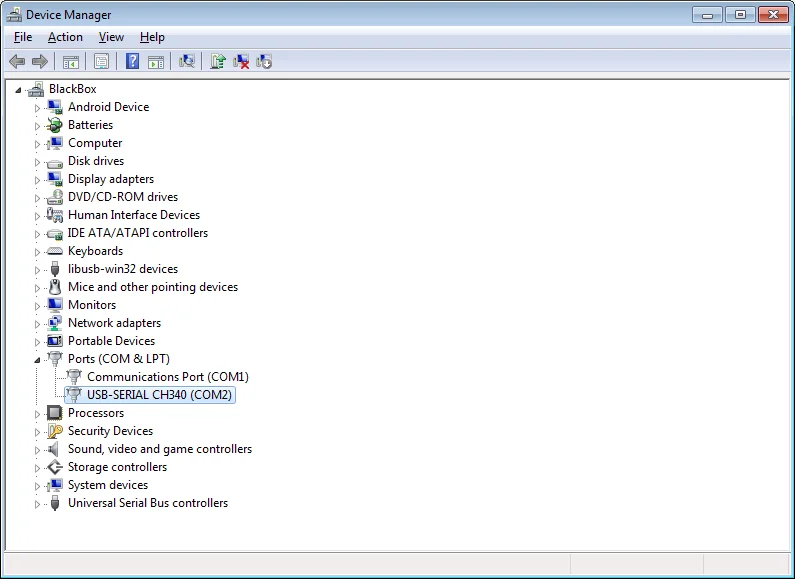Click the Network adapters icon
Screen dimensions: 795x579
(x=55, y=323)
